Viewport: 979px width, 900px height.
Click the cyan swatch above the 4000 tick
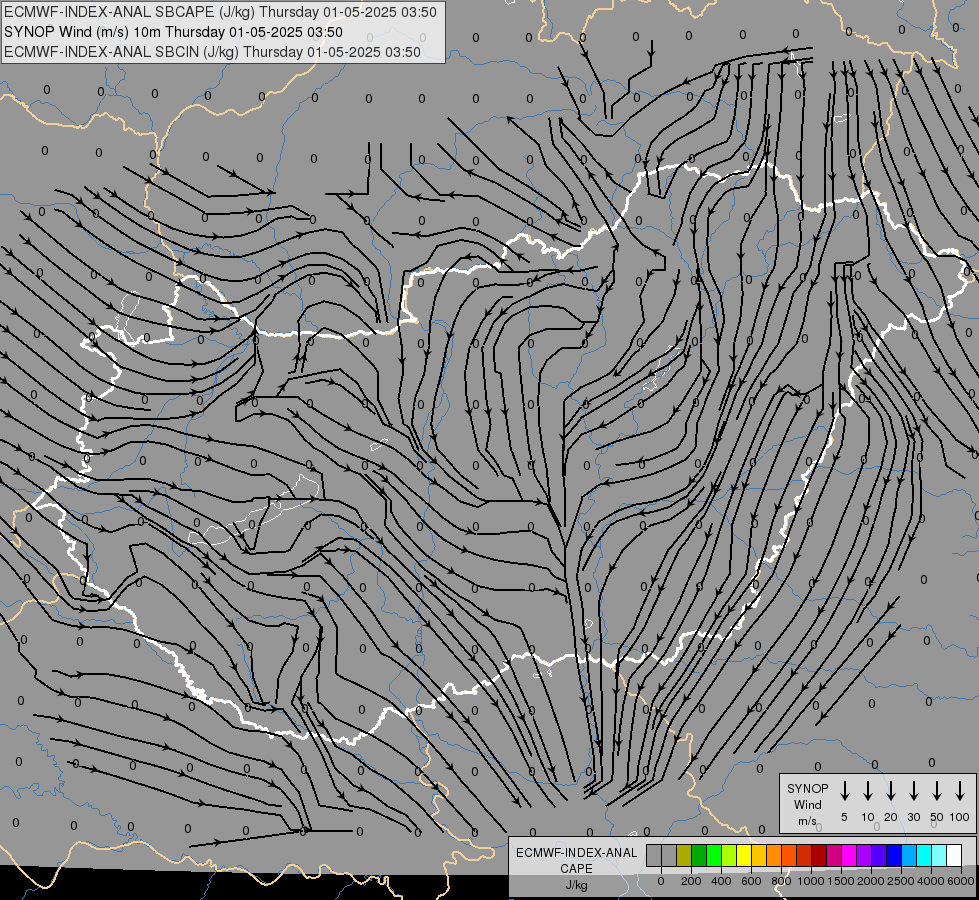tap(925, 855)
